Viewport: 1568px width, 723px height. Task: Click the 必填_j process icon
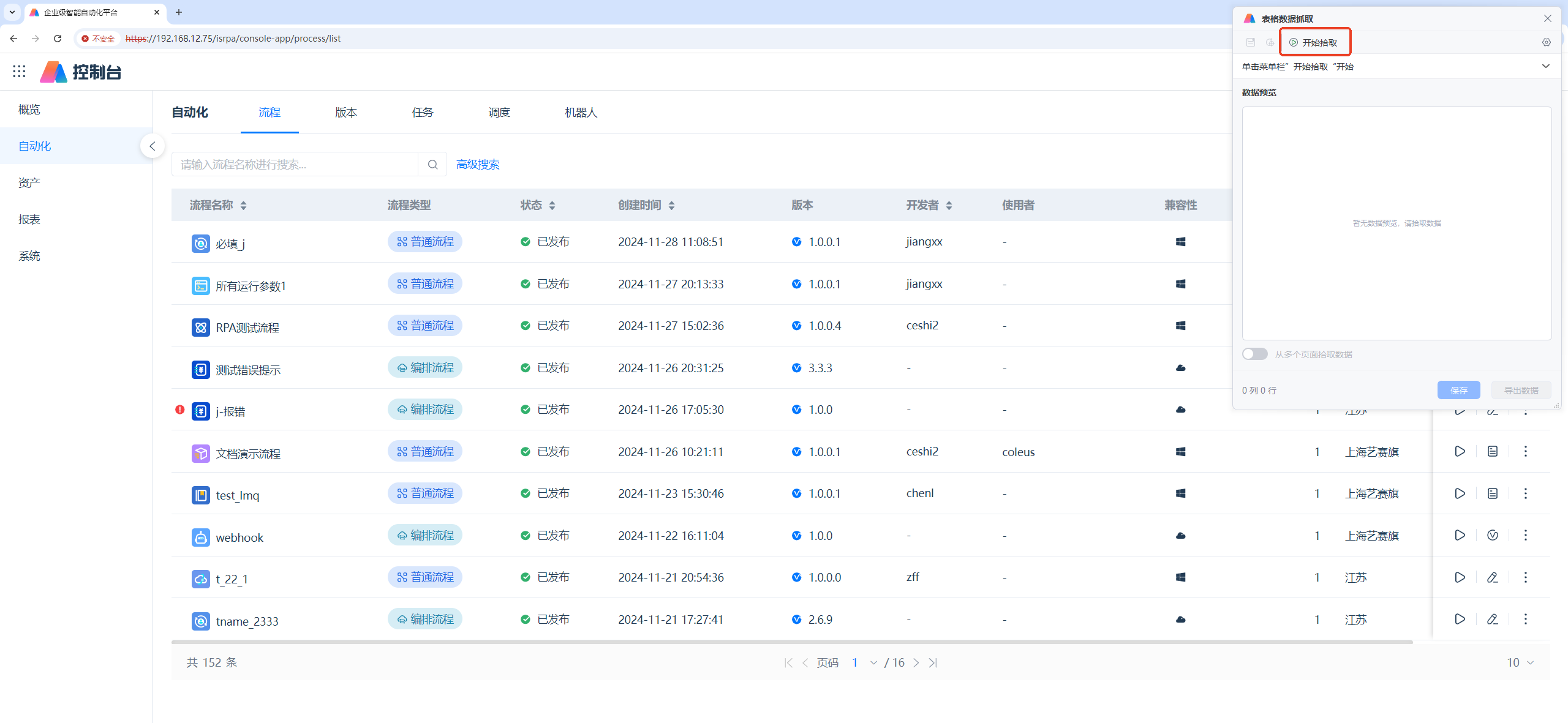point(200,244)
